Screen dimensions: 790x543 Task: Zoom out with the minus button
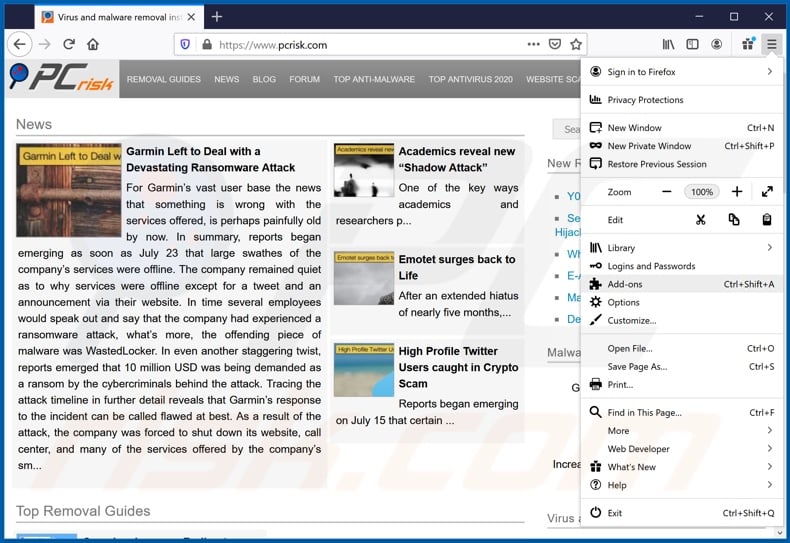666,192
